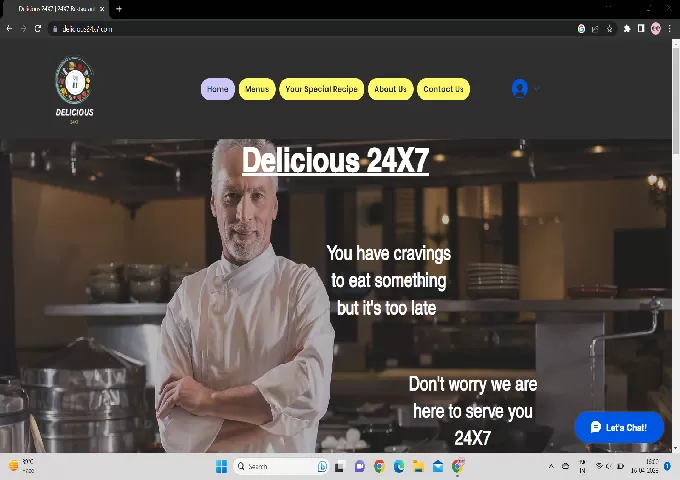
Task: Go back using browser back arrow
Action: tap(9, 29)
